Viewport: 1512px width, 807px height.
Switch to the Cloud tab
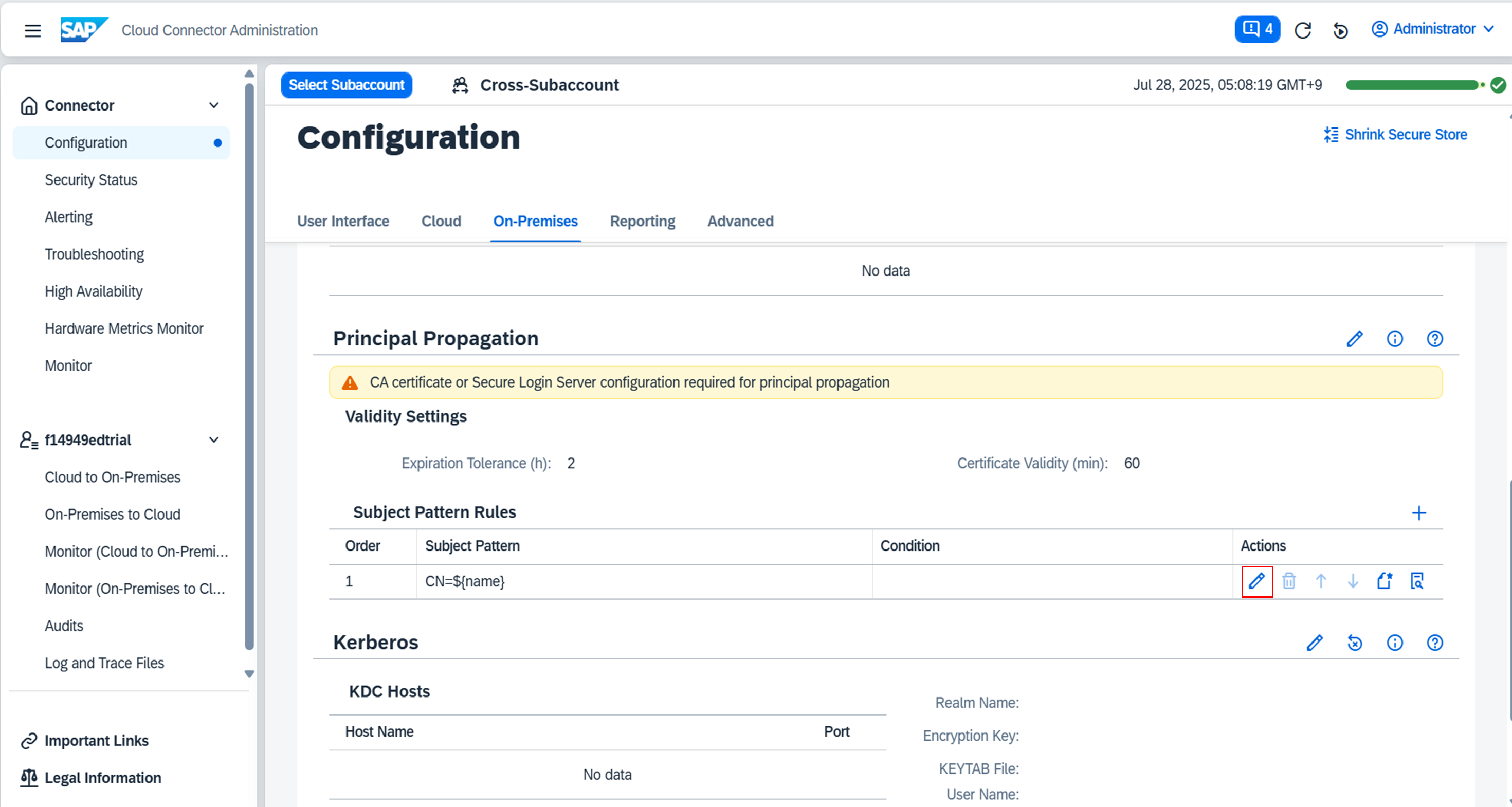[441, 221]
